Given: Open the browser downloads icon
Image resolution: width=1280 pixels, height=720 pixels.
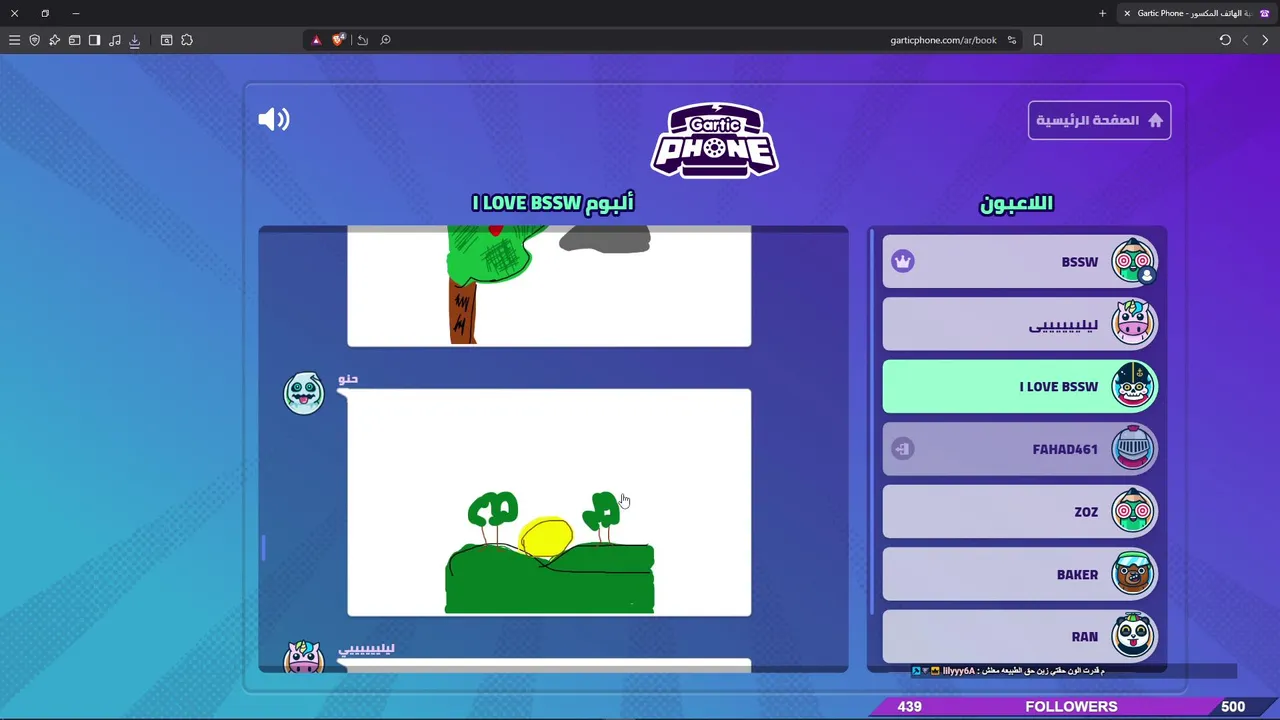Looking at the screenshot, I should pyautogui.click(x=134, y=40).
